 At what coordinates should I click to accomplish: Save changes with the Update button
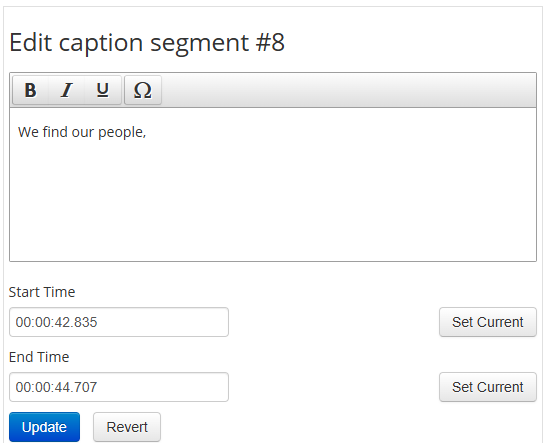[44, 427]
